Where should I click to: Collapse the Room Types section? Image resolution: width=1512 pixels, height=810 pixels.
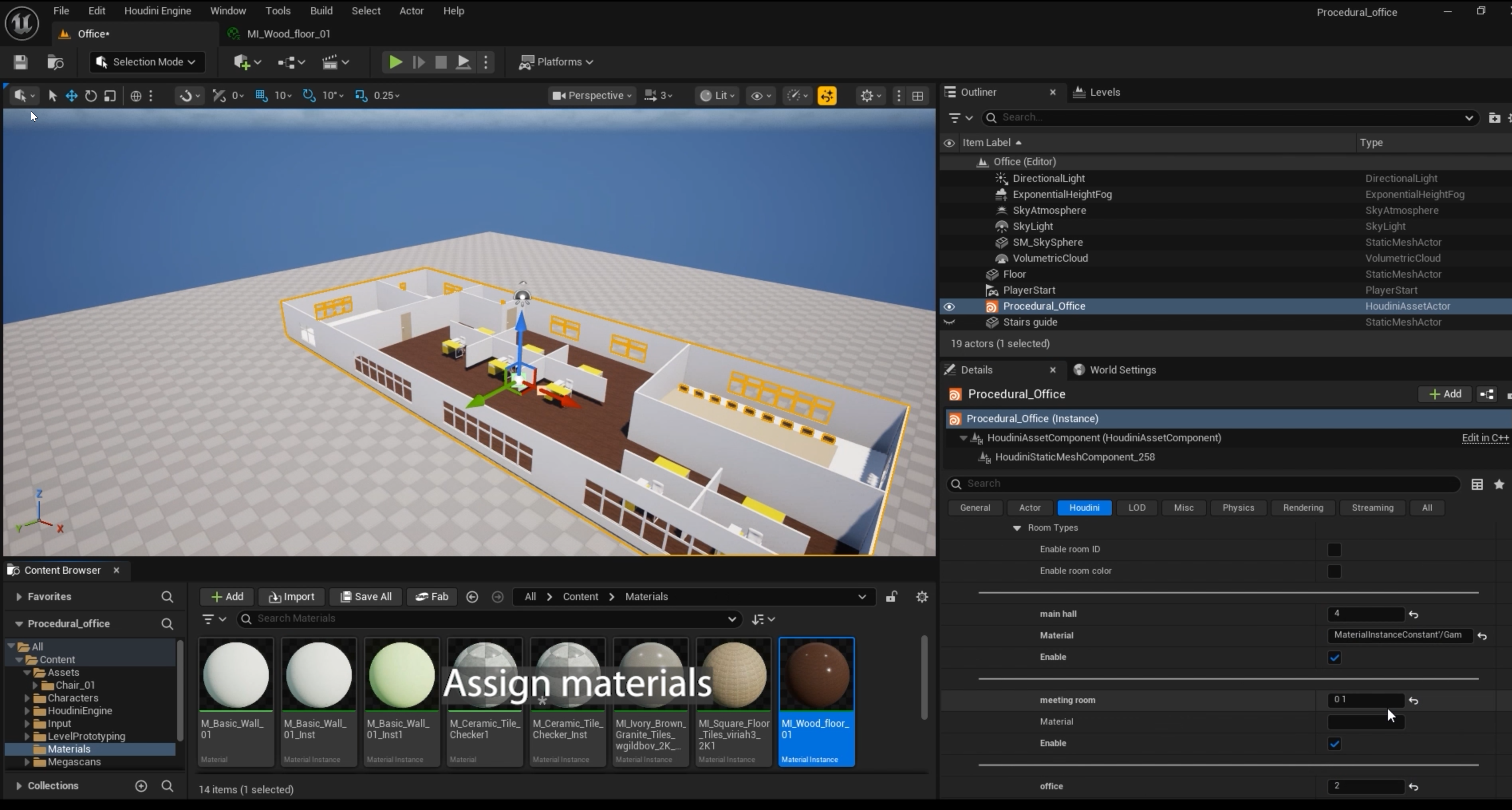click(1017, 528)
